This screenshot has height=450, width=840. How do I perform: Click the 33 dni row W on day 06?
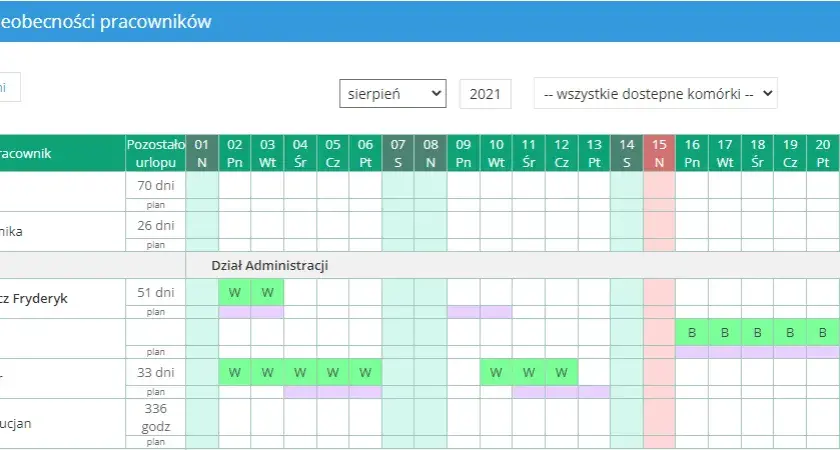(x=365, y=372)
